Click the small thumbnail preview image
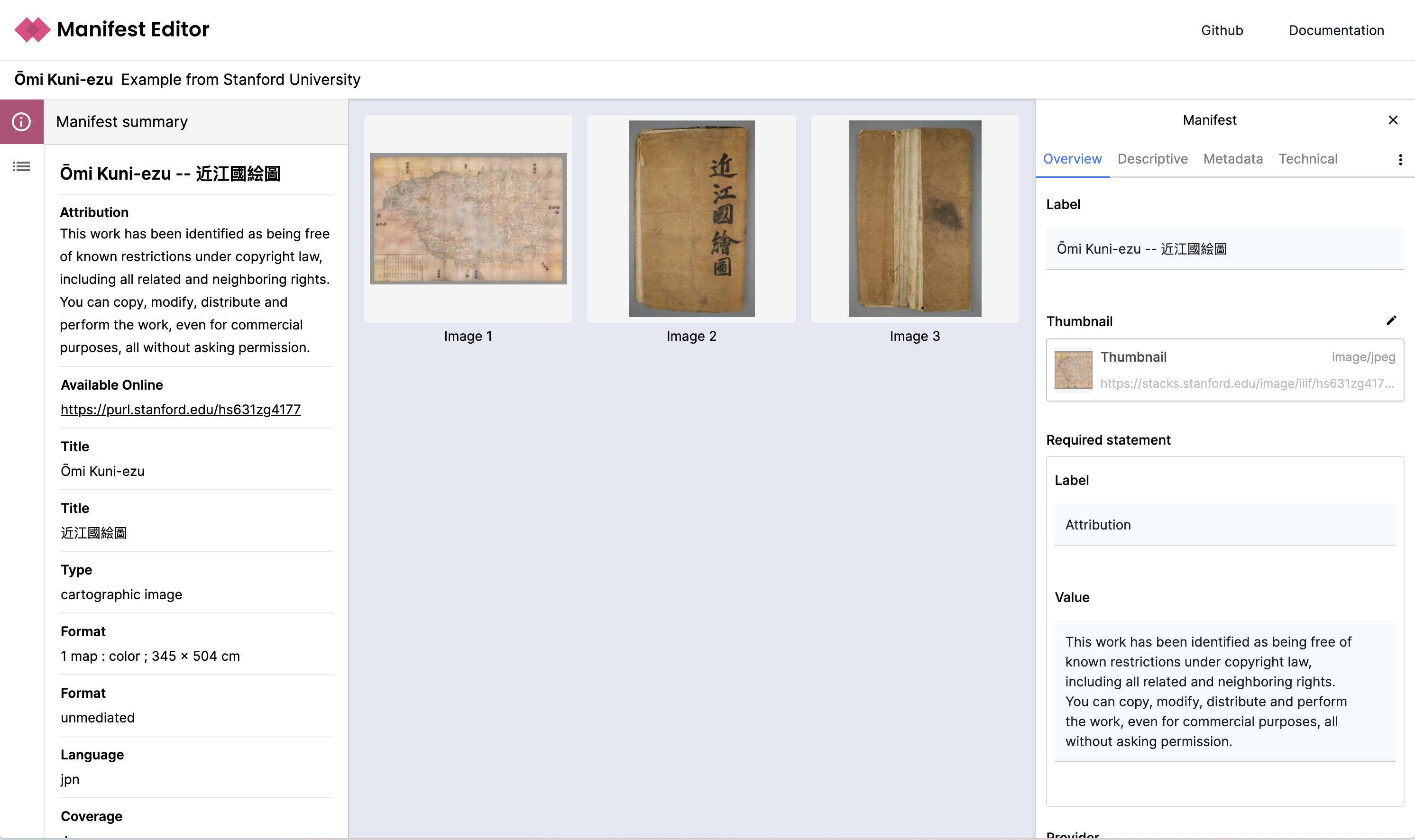 pyautogui.click(x=1073, y=370)
